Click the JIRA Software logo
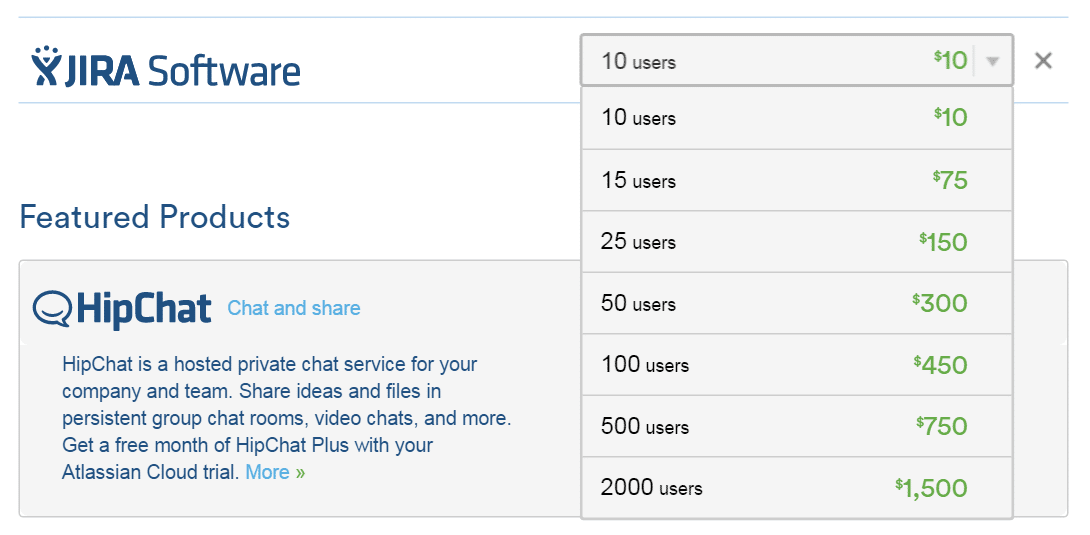 (165, 67)
